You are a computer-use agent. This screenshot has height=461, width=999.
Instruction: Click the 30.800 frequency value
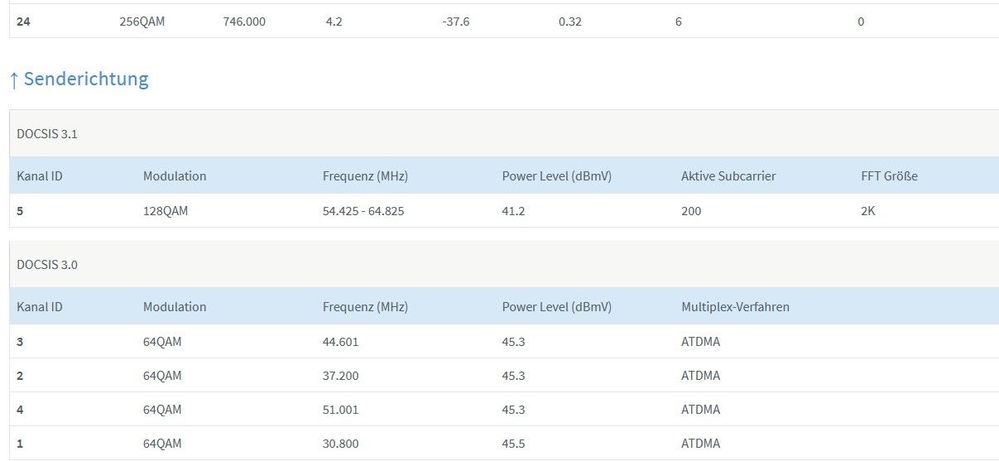tap(340, 443)
